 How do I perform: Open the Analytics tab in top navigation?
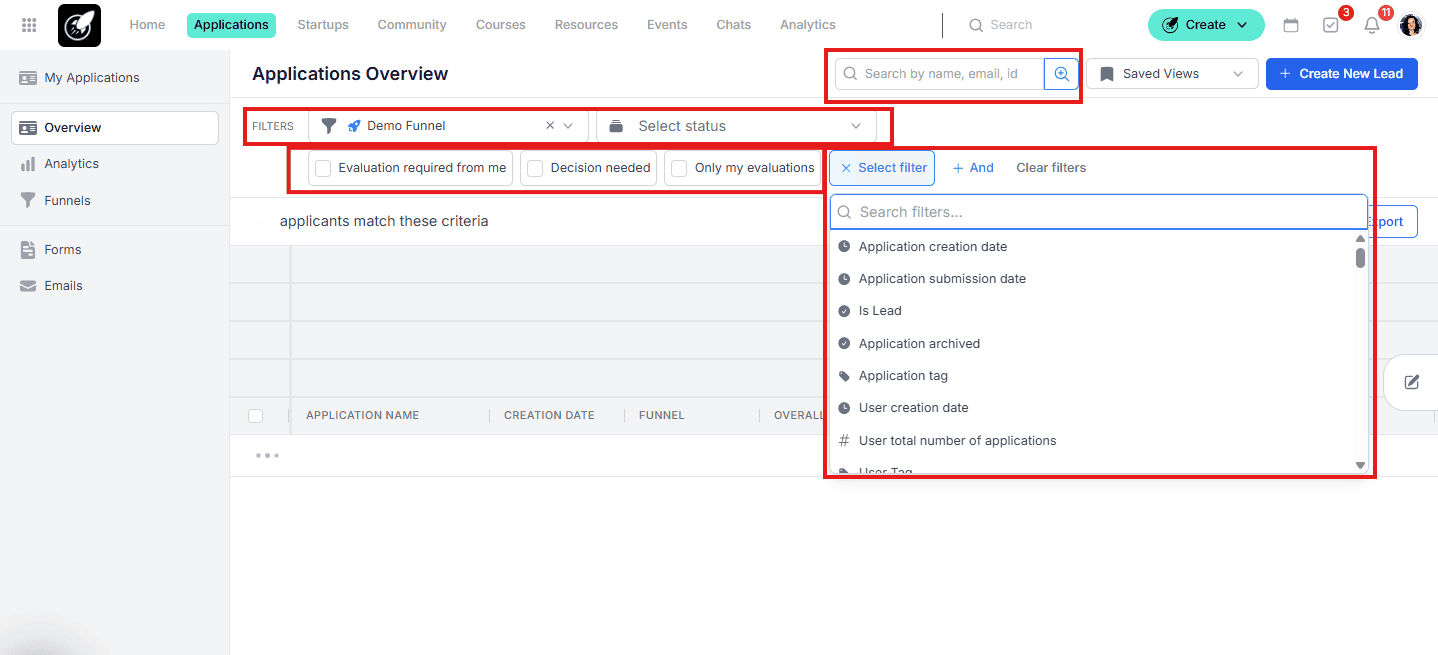click(x=808, y=25)
